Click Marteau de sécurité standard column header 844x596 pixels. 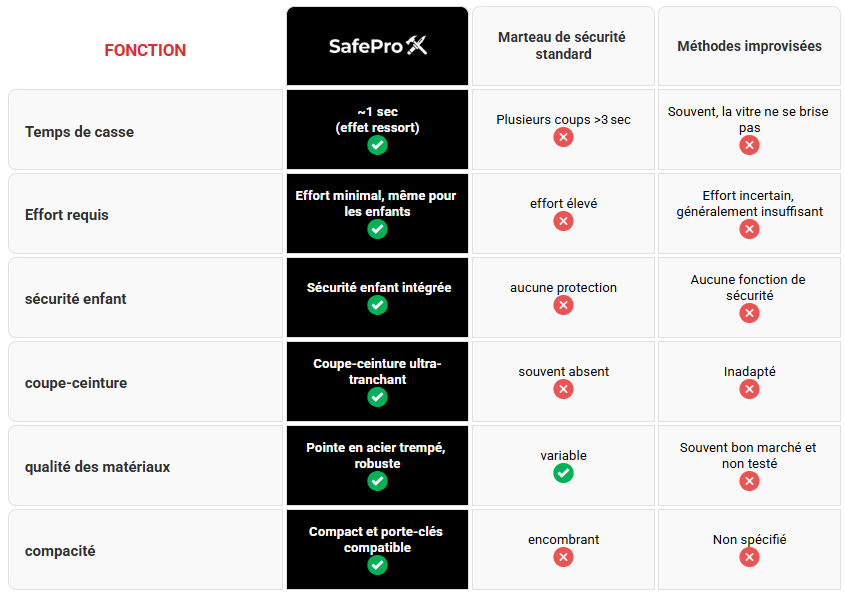tap(562, 45)
